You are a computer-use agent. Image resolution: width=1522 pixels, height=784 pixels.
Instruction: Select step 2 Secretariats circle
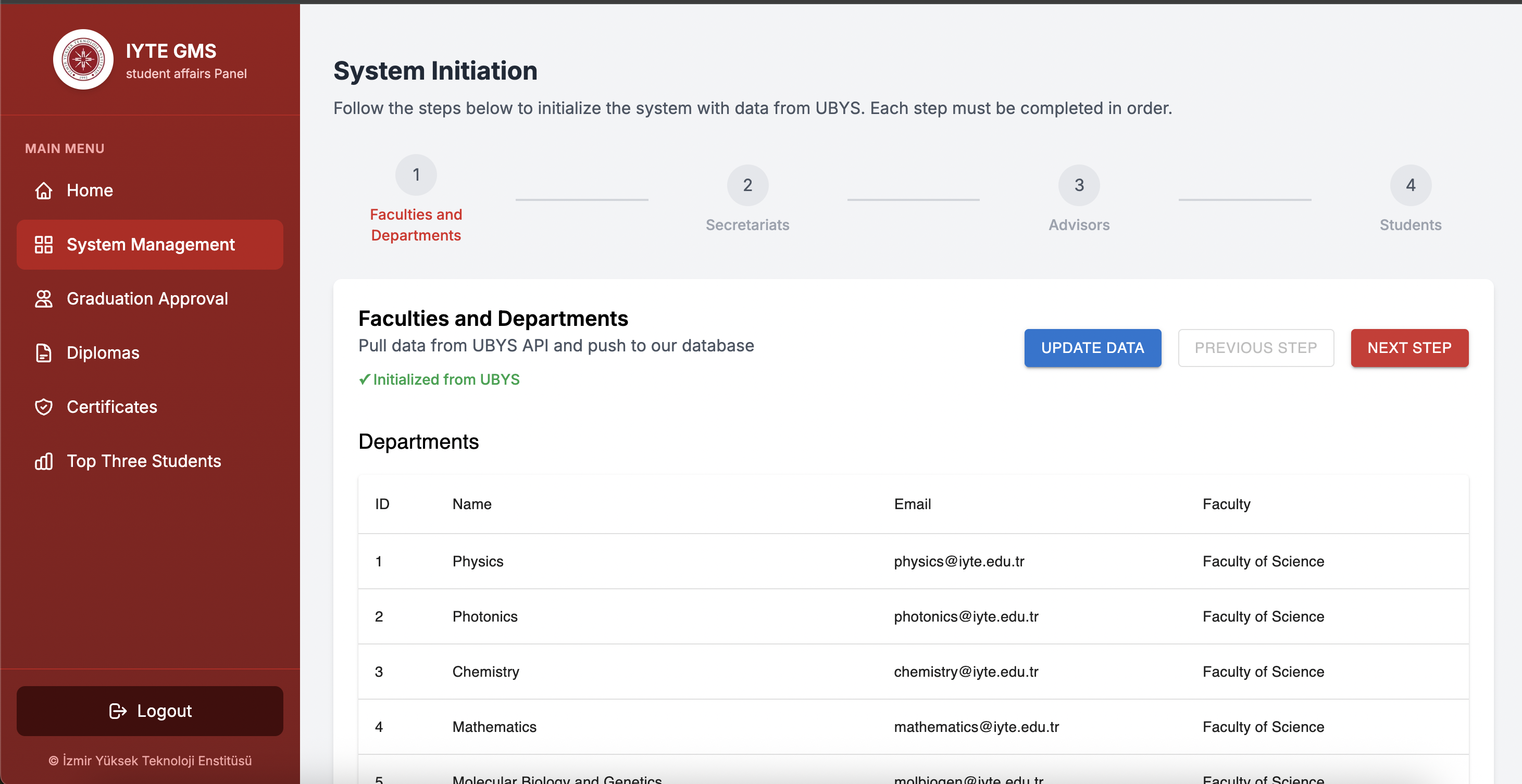click(x=747, y=185)
